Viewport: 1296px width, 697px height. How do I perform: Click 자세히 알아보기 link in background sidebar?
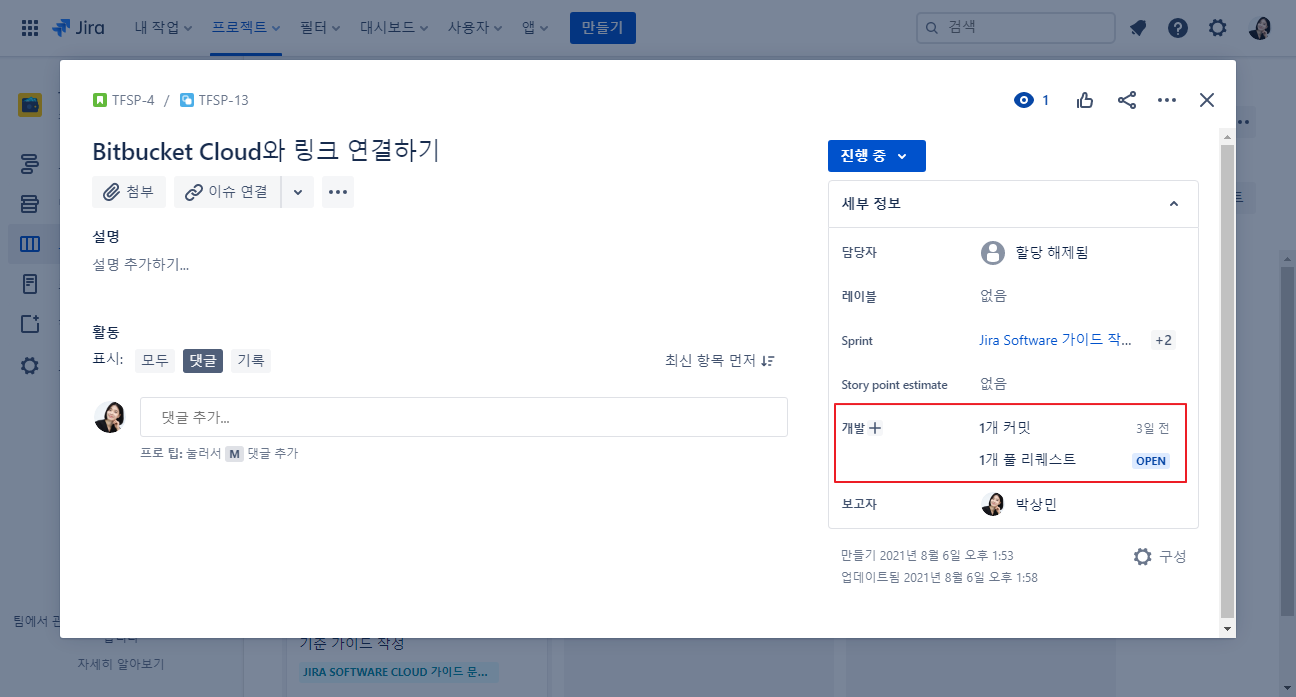[x=121, y=664]
